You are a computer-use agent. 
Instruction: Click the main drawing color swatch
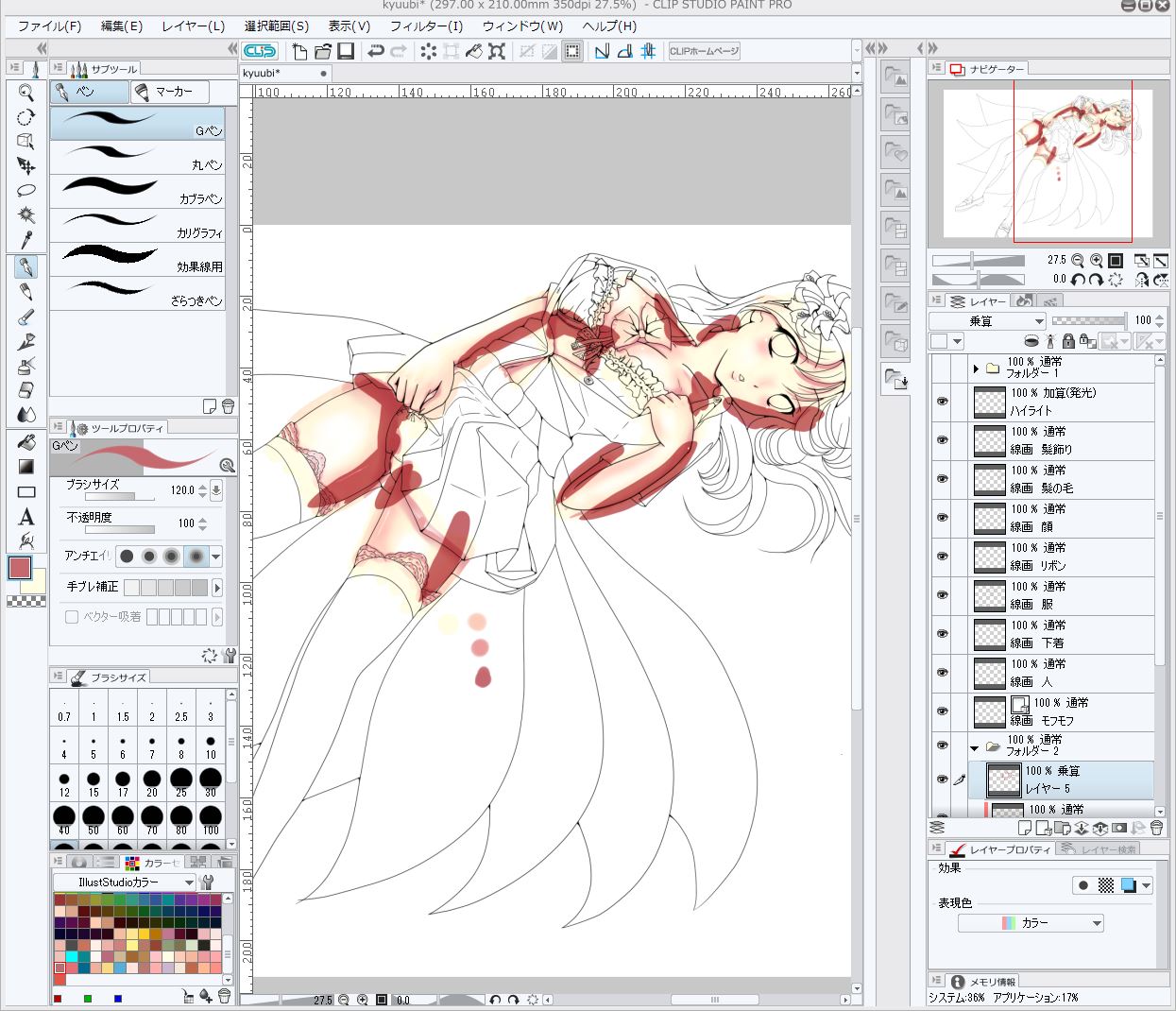tap(20, 568)
